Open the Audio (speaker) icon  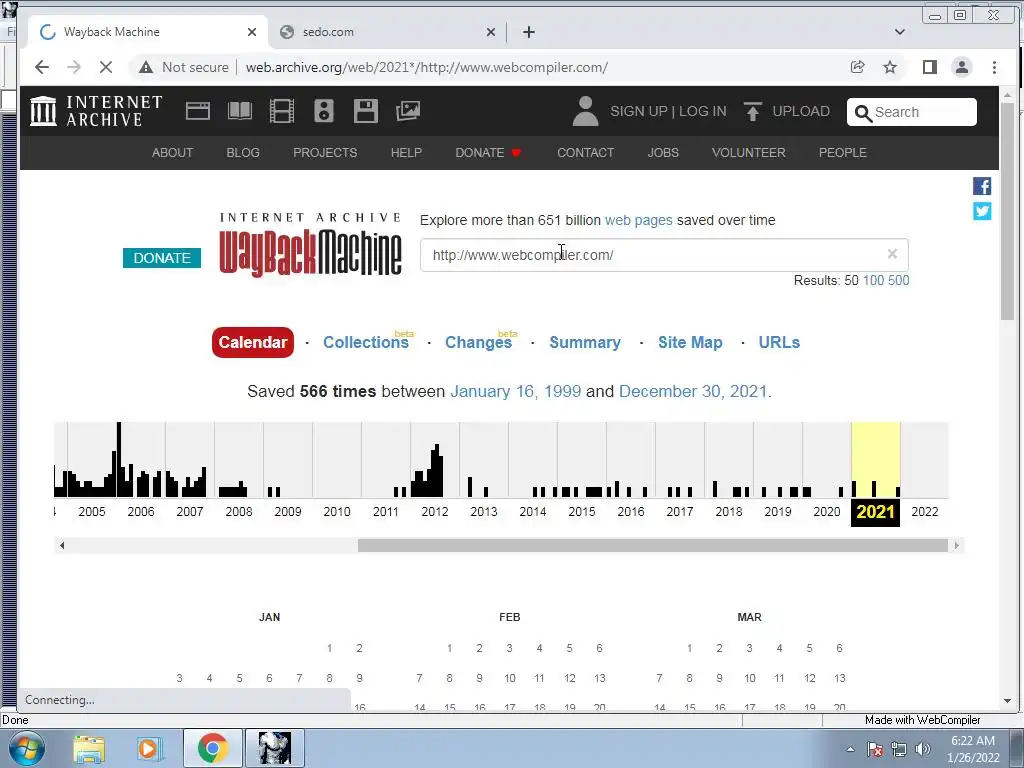(324, 111)
